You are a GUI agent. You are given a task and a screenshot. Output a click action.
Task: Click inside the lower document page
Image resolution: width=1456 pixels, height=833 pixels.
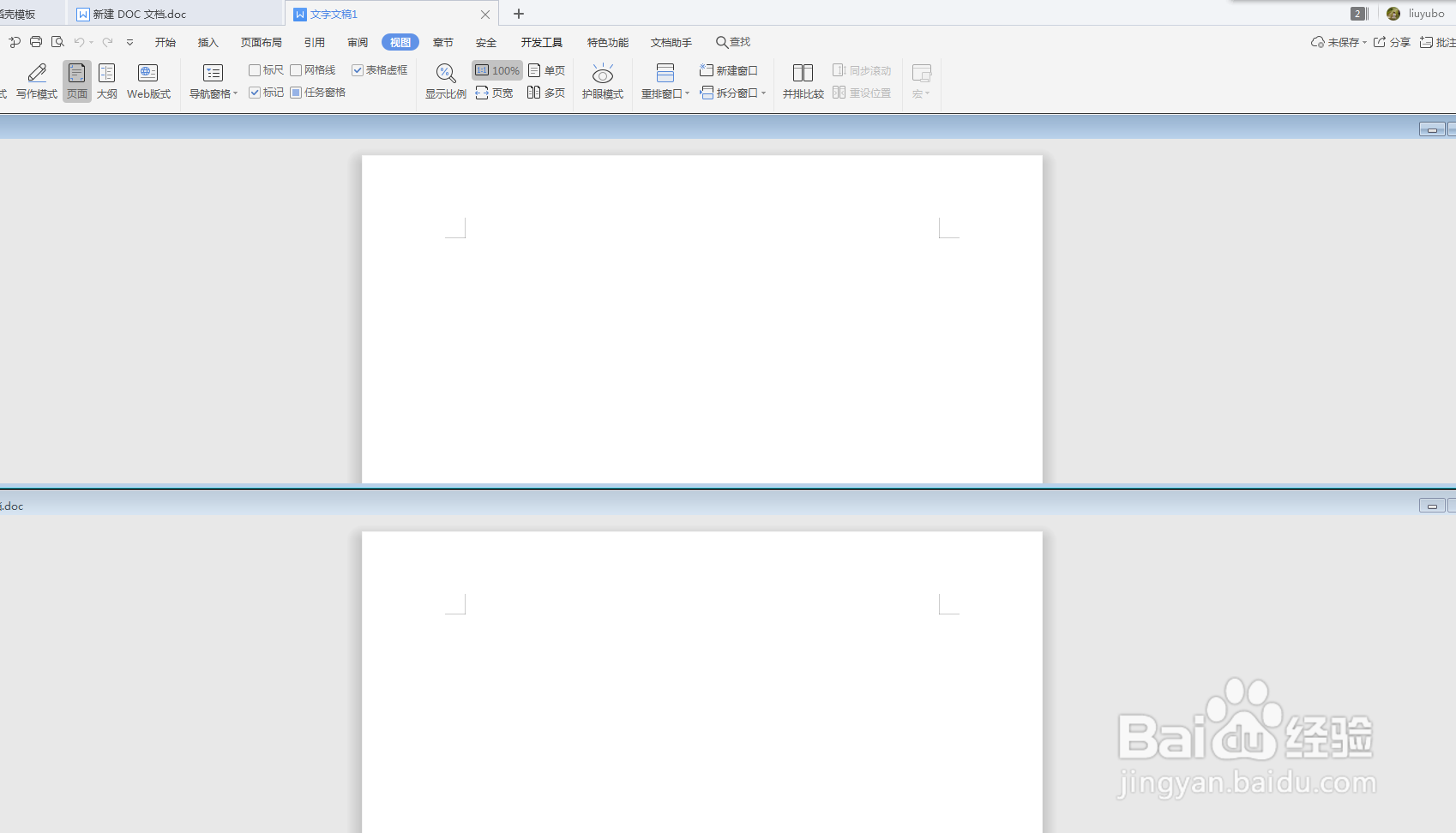point(702,682)
